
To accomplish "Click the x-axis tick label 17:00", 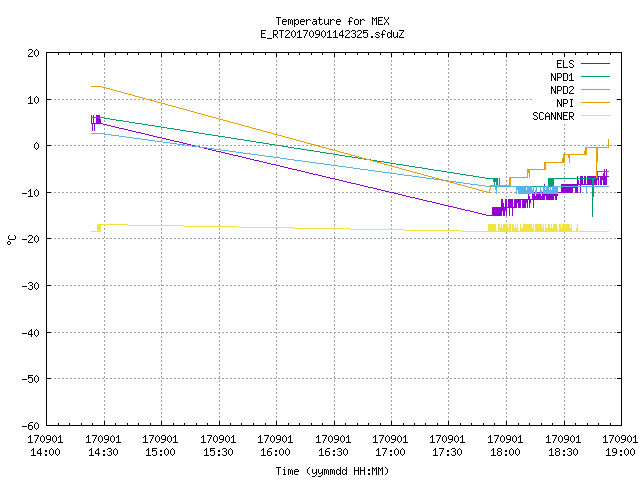I will pyautogui.click(x=391, y=452).
